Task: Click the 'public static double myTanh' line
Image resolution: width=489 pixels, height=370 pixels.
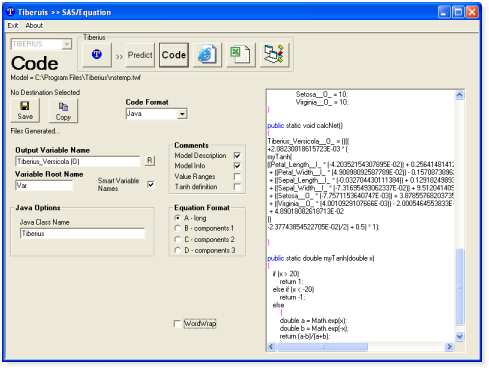Action: (x=321, y=258)
